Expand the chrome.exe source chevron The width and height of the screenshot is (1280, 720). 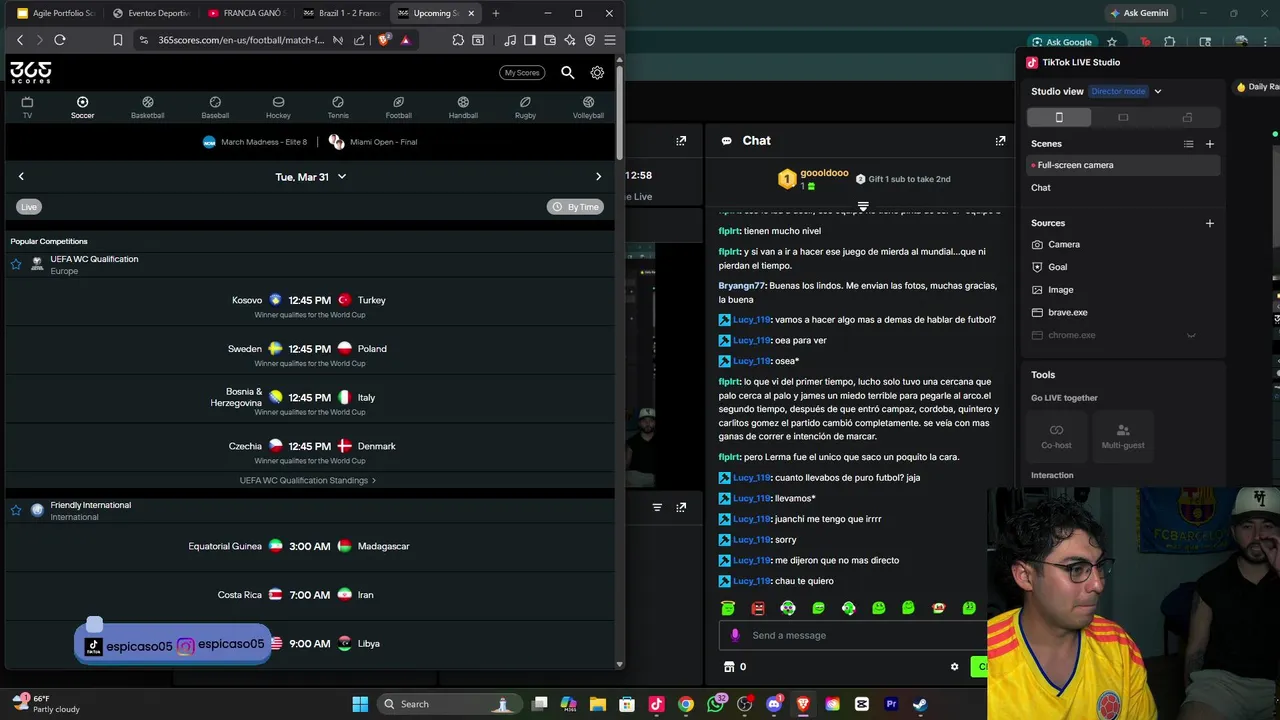pos(1191,336)
